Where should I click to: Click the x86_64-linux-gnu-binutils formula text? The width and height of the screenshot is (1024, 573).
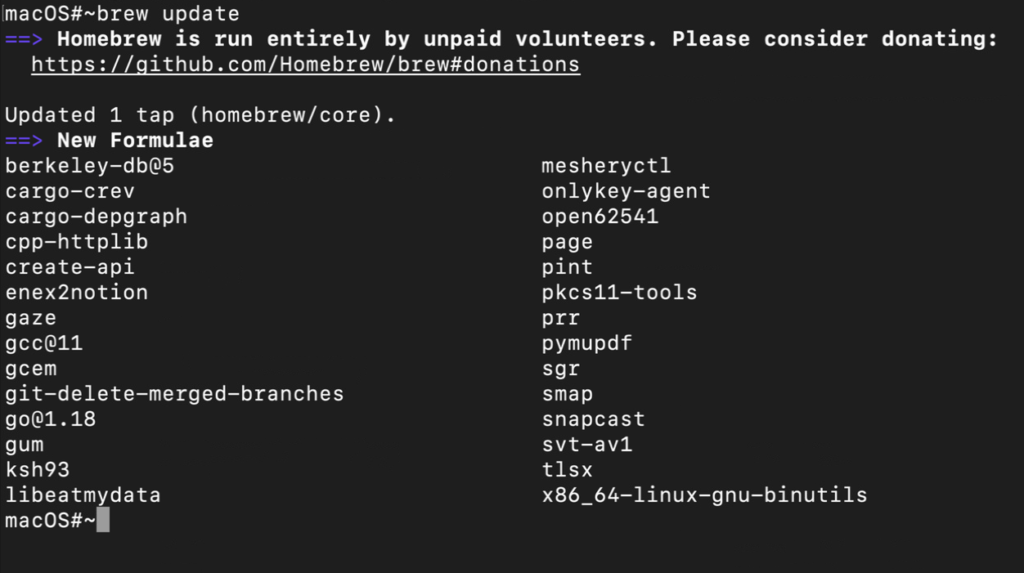point(704,495)
